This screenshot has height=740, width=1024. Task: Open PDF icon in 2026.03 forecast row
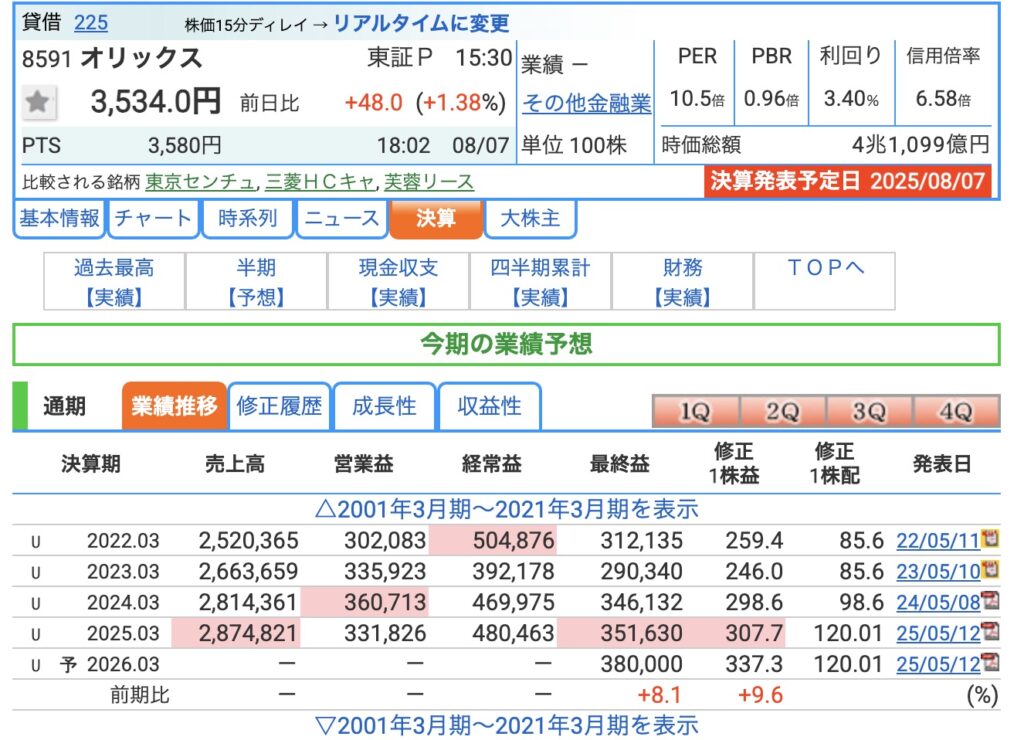(991, 662)
